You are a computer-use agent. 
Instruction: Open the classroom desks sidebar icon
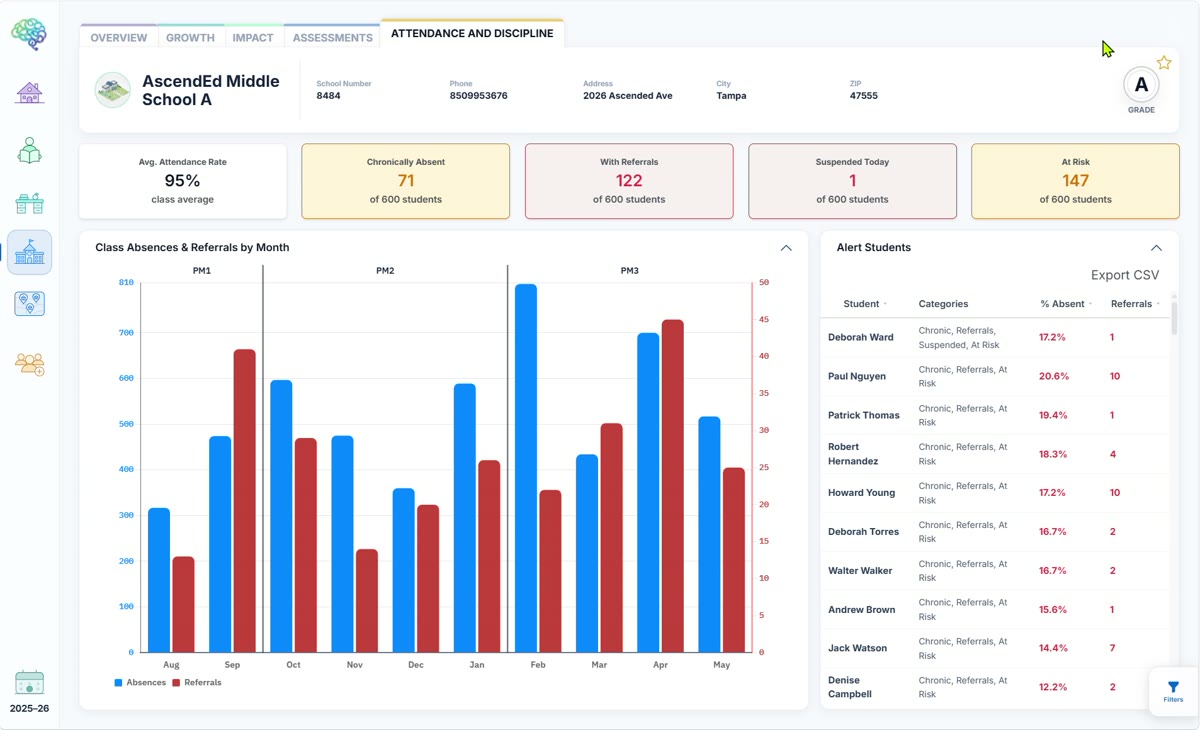(29, 203)
